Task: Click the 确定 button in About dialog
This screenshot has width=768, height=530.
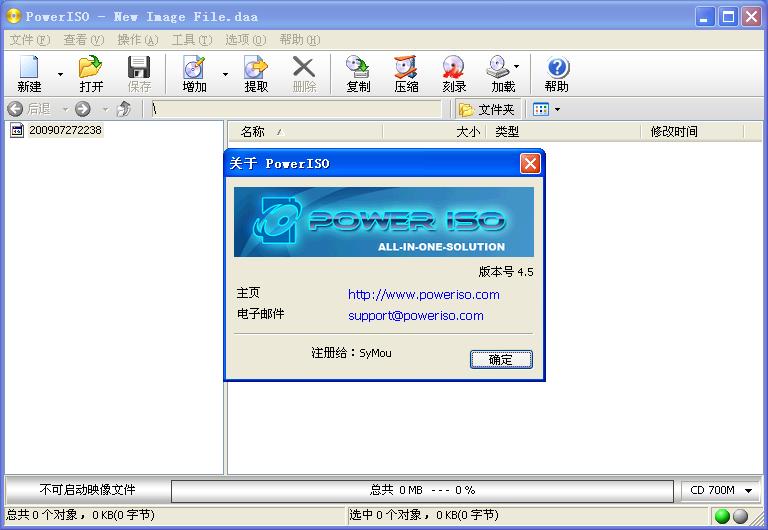Action: coord(501,360)
